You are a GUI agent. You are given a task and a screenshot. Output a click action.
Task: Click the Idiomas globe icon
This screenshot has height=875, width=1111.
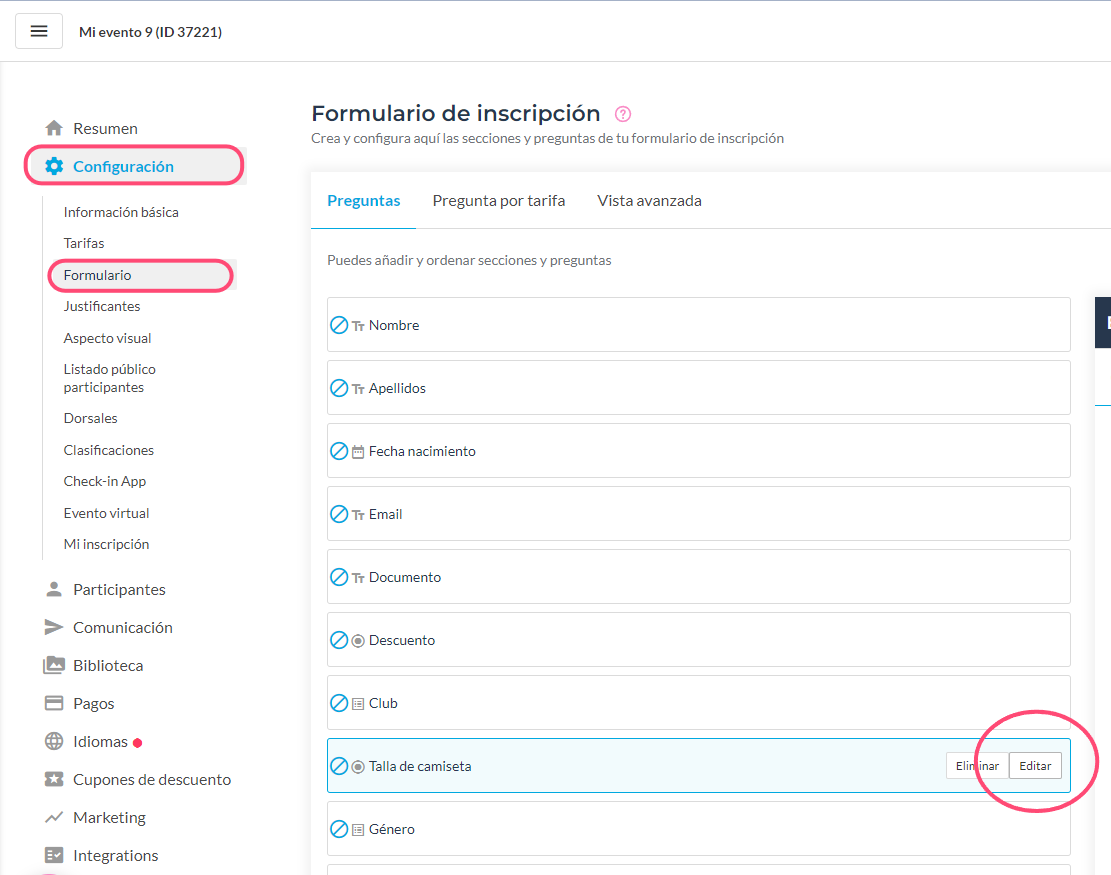(x=54, y=741)
